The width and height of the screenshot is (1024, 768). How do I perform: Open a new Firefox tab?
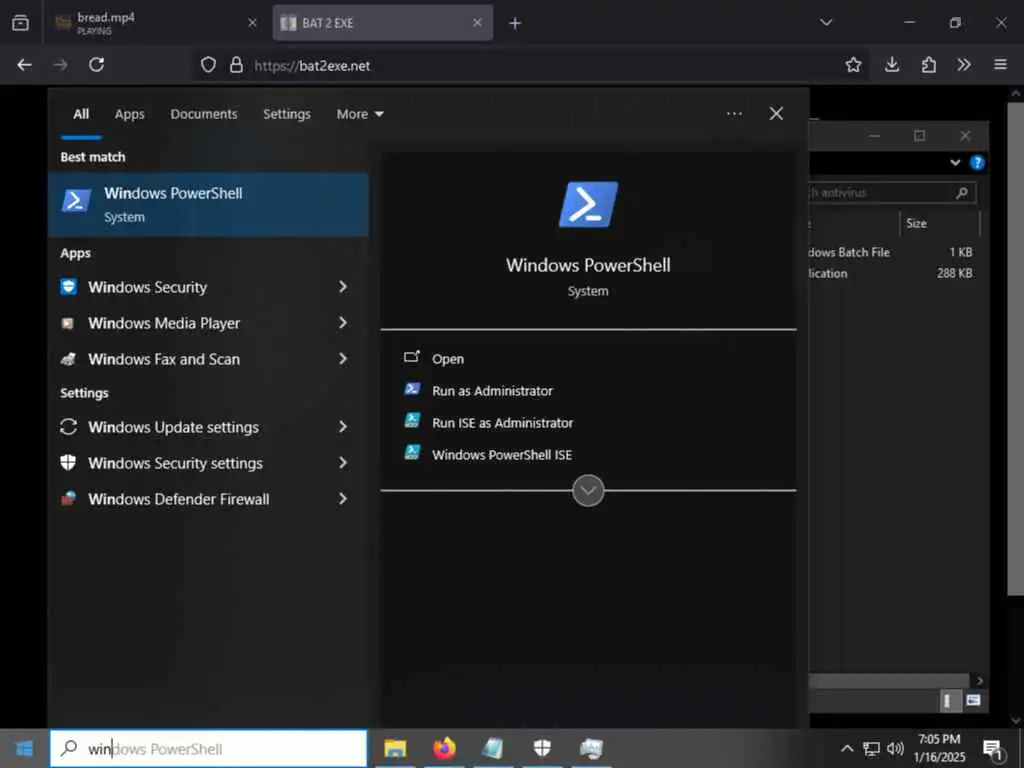pos(515,24)
